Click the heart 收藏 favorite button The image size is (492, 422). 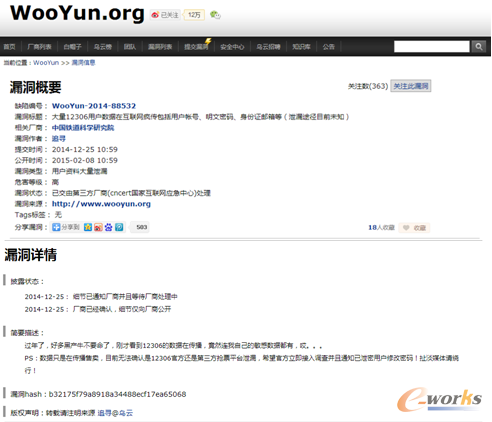(x=414, y=228)
